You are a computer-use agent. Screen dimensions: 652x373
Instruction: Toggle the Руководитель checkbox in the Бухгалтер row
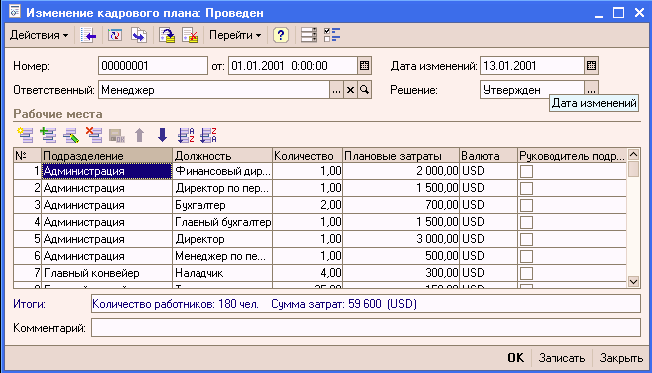tap(526, 205)
